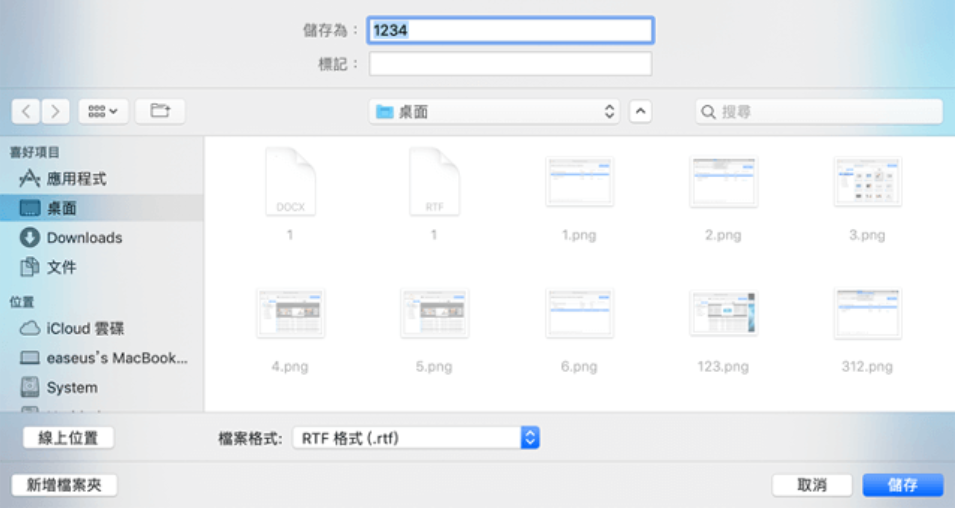
Task: Select the System drive in the sidebar
Action: [x=72, y=387]
